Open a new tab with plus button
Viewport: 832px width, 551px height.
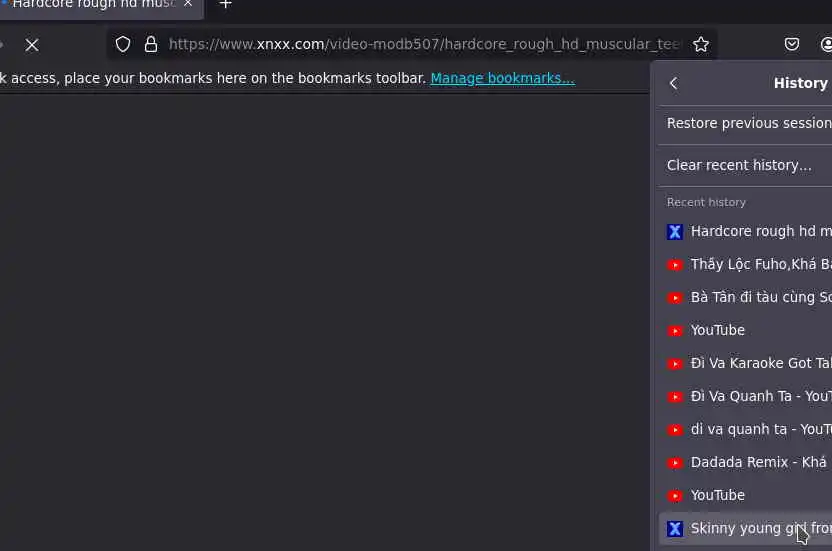pyautogui.click(x=226, y=4)
